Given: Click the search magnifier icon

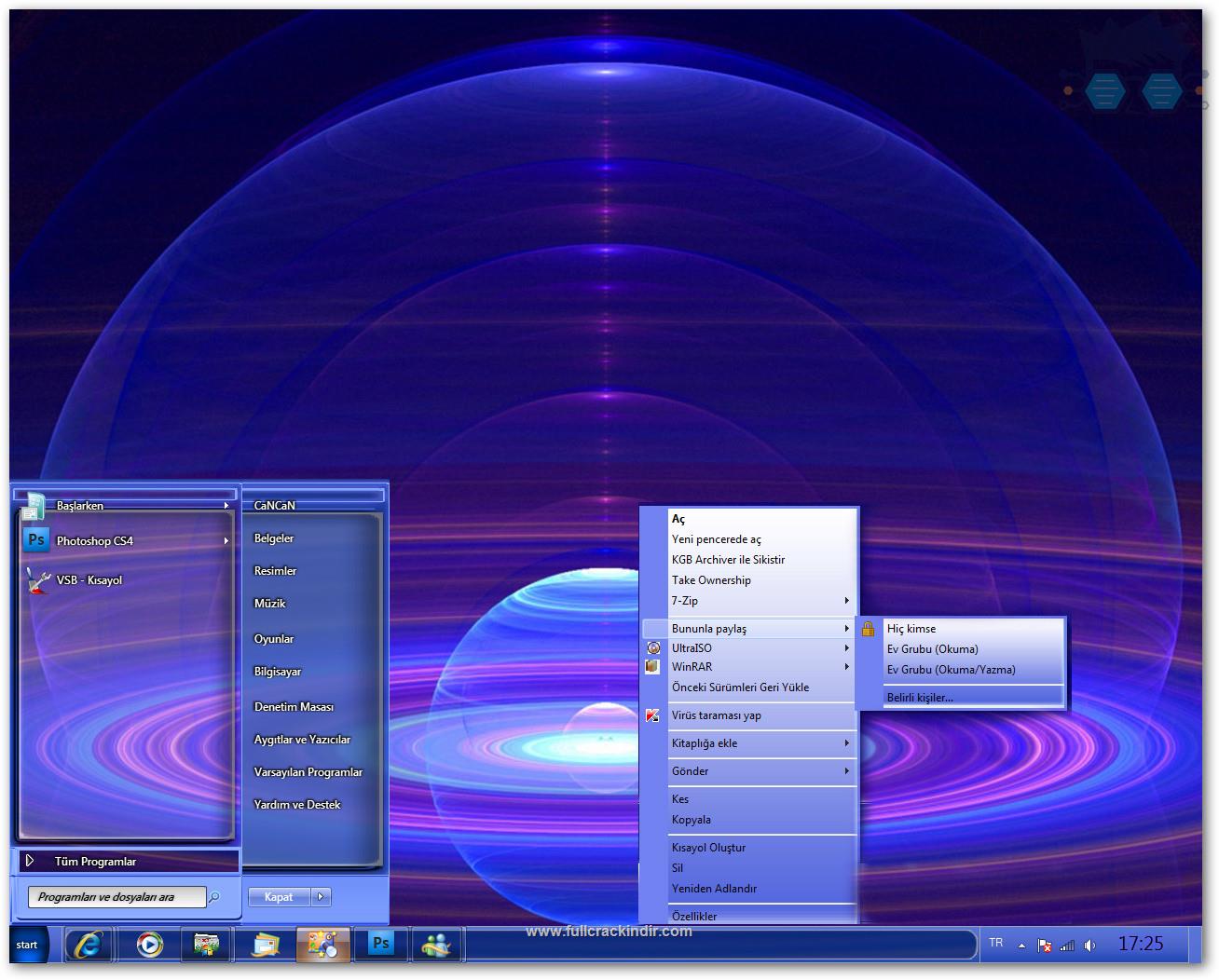Looking at the screenshot, I should tap(214, 897).
